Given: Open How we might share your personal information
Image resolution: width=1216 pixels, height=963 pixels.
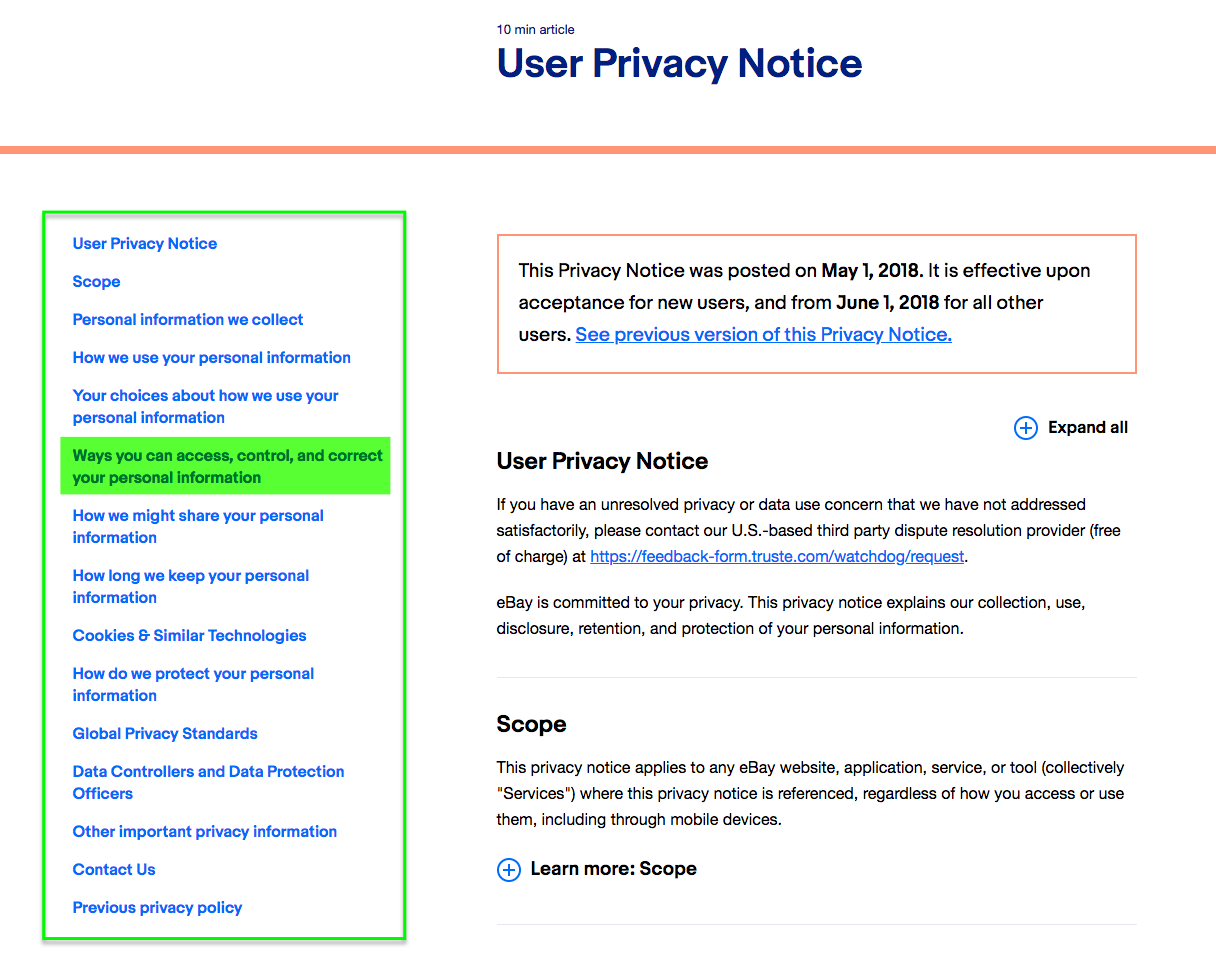Looking at the screenshot, I should pos(198,527).
